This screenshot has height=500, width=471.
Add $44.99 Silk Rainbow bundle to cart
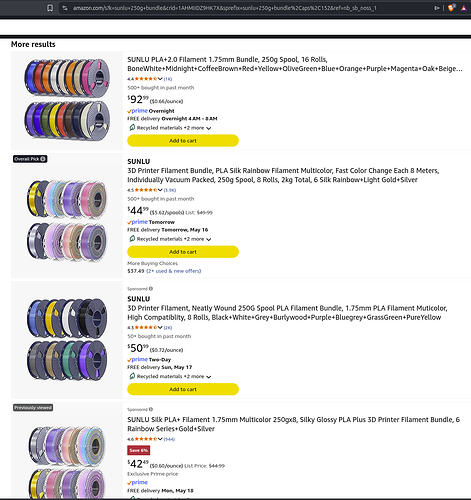[183, 252]
